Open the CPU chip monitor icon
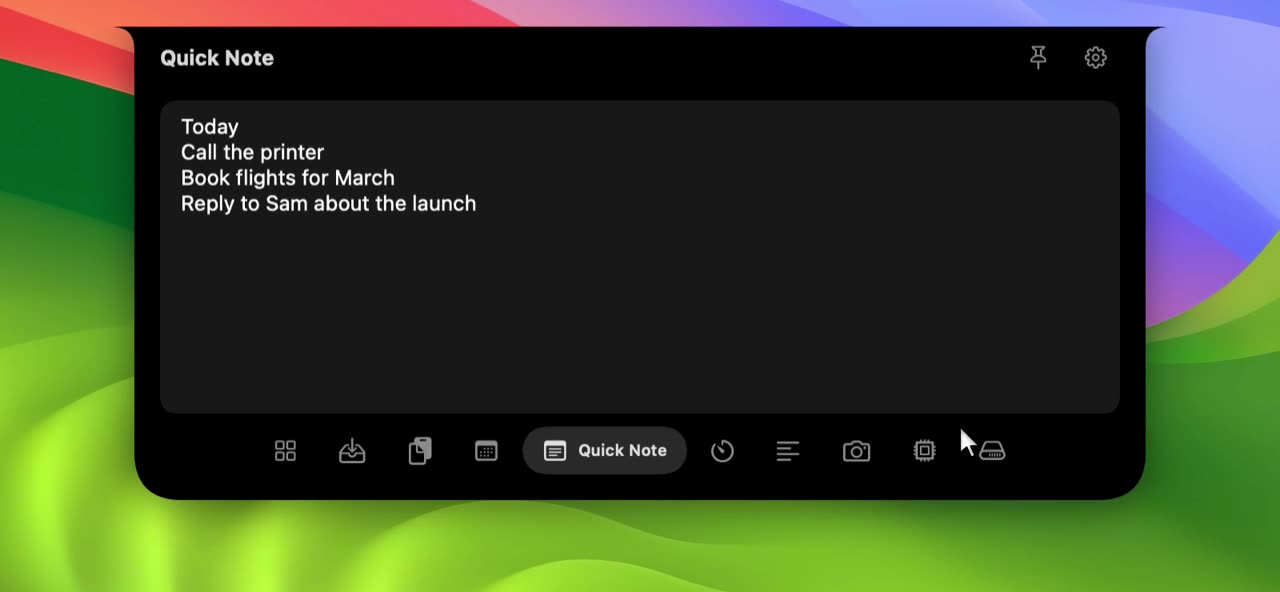 pos(925,451)
